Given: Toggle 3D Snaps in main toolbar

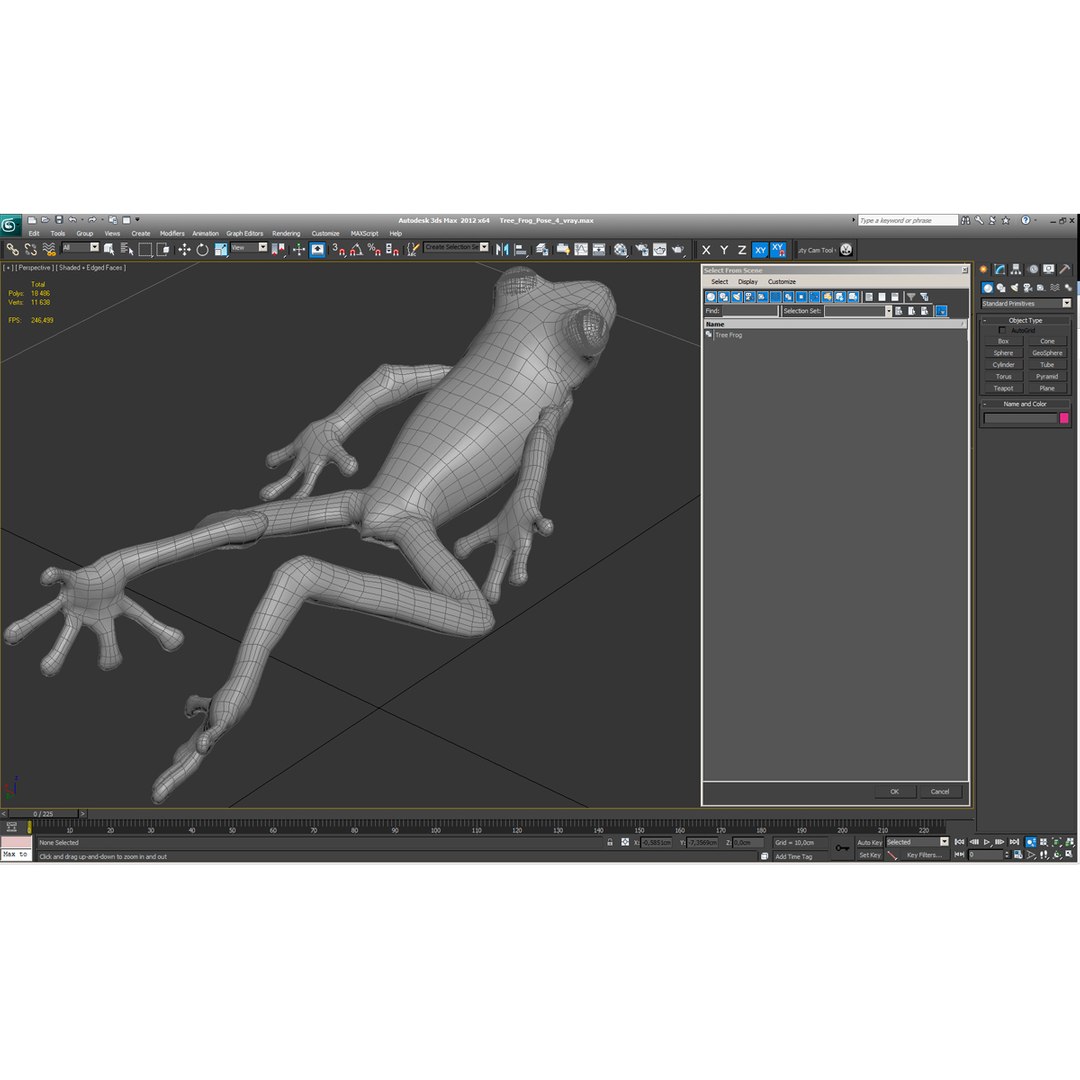Looking at the screenshot, I should coord(338,249).
